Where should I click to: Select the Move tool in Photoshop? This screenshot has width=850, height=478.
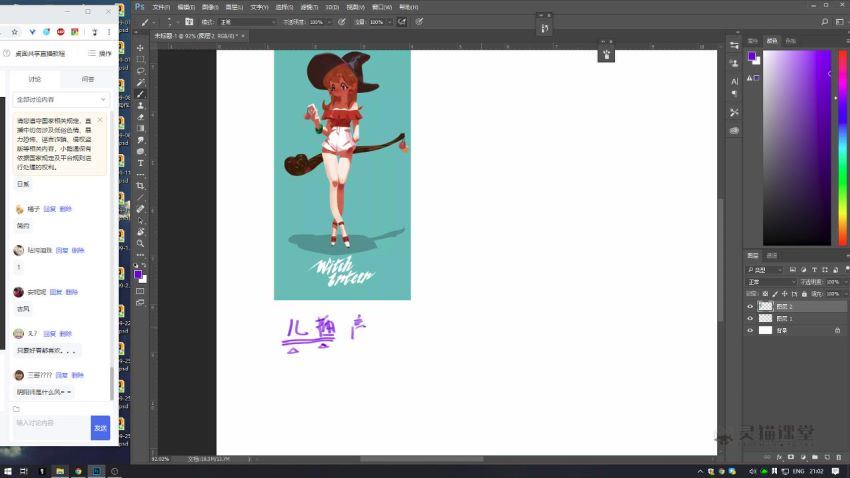tap(140, 48)
